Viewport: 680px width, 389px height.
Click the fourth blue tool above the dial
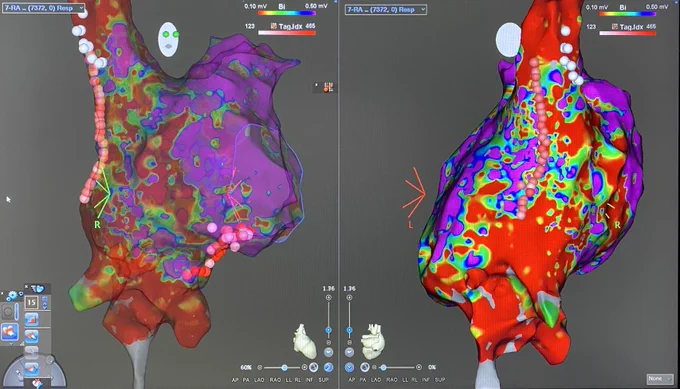(x=32, y=369)
